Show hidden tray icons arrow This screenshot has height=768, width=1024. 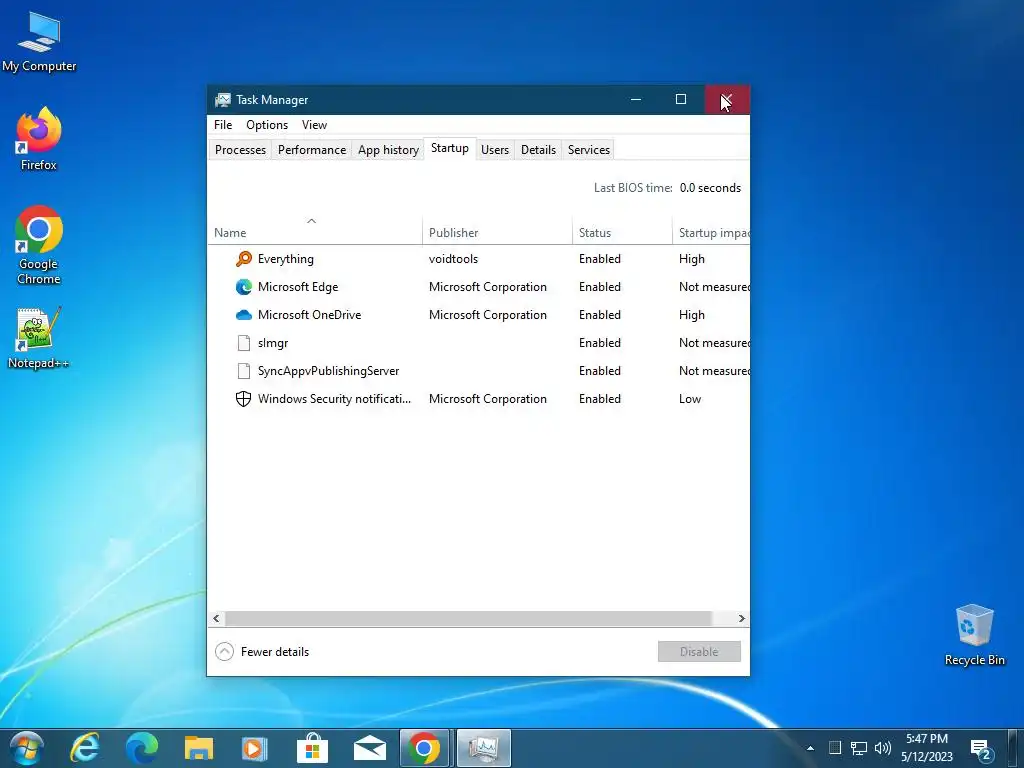810,748
